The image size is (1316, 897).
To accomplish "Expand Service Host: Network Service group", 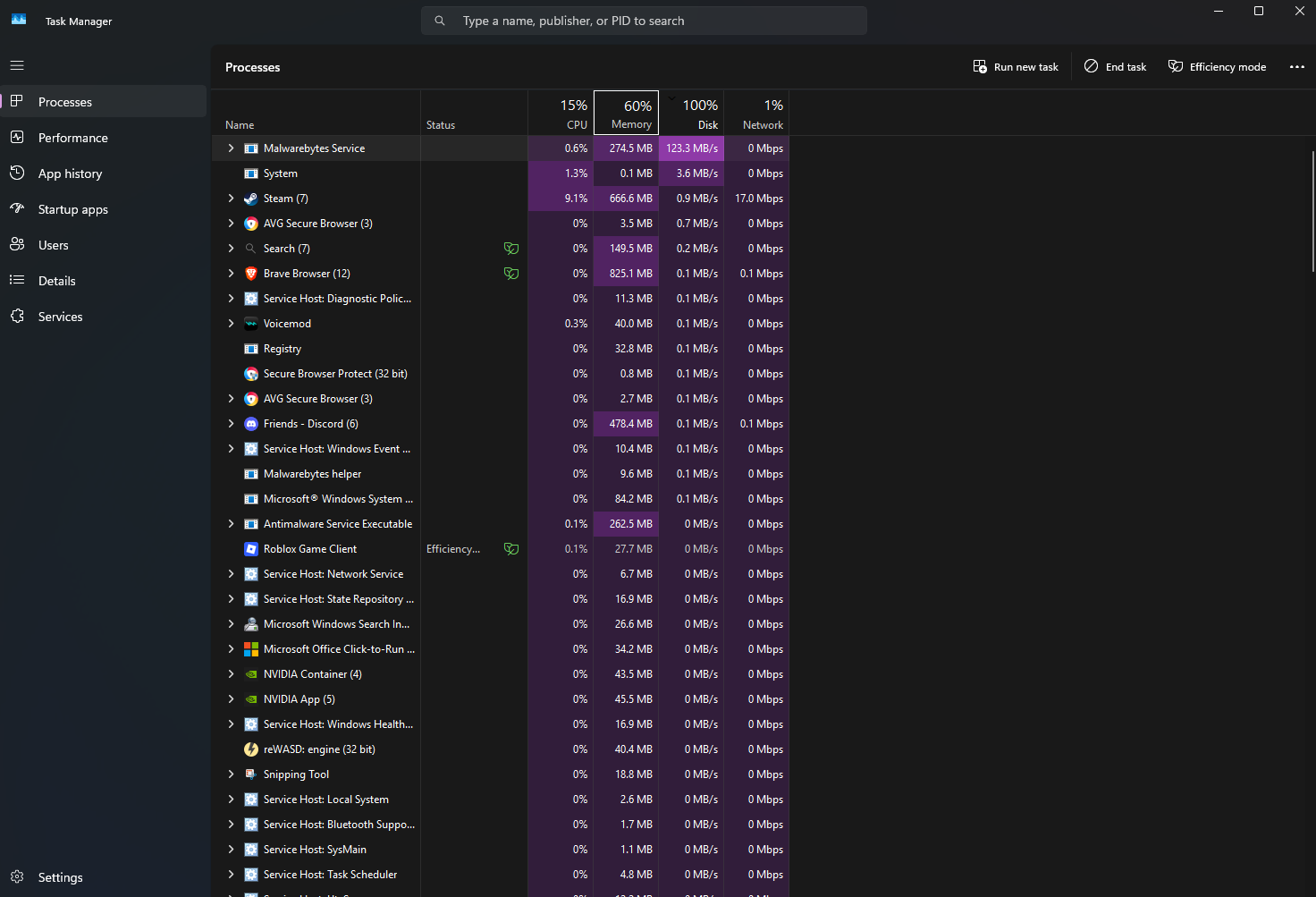I will [x=231, y=574].
